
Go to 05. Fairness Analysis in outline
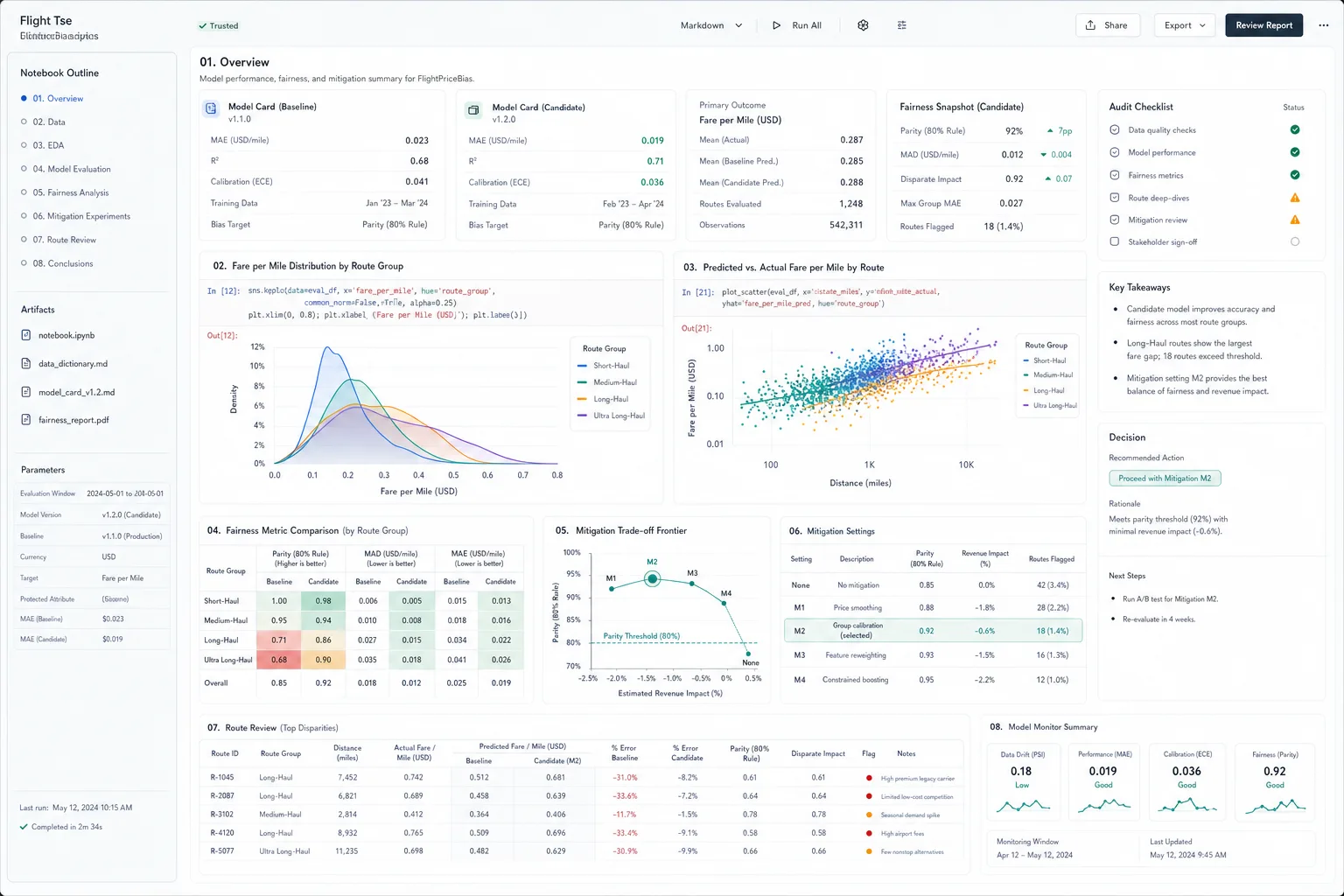click(71, 192)
